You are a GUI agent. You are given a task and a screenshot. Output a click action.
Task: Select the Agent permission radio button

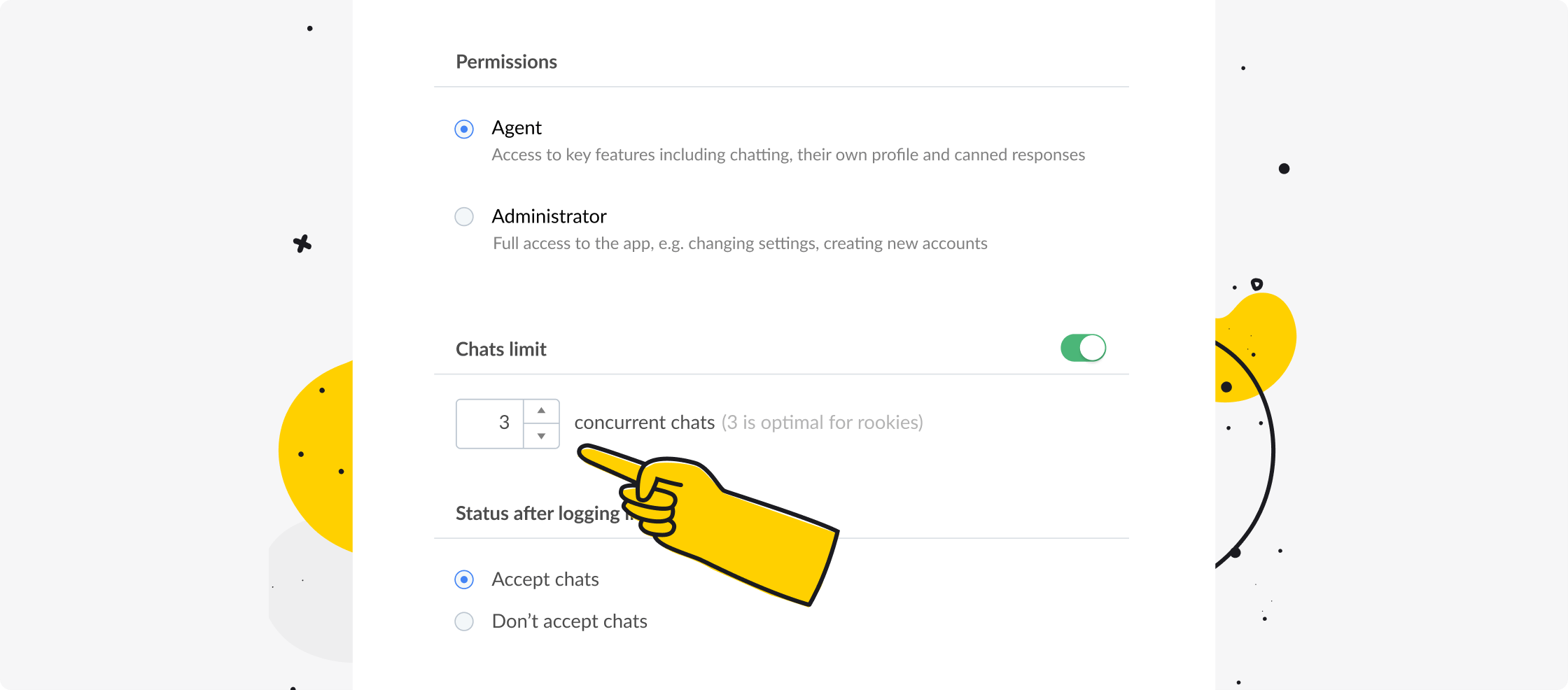click(464, 129)
